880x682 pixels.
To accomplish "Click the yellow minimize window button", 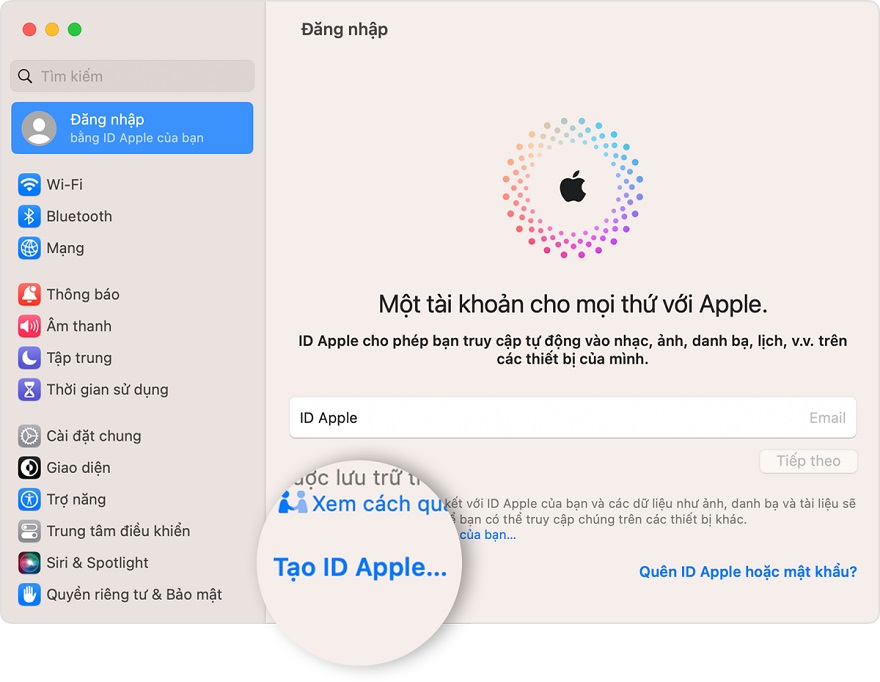I will click(x=52, y=29).
